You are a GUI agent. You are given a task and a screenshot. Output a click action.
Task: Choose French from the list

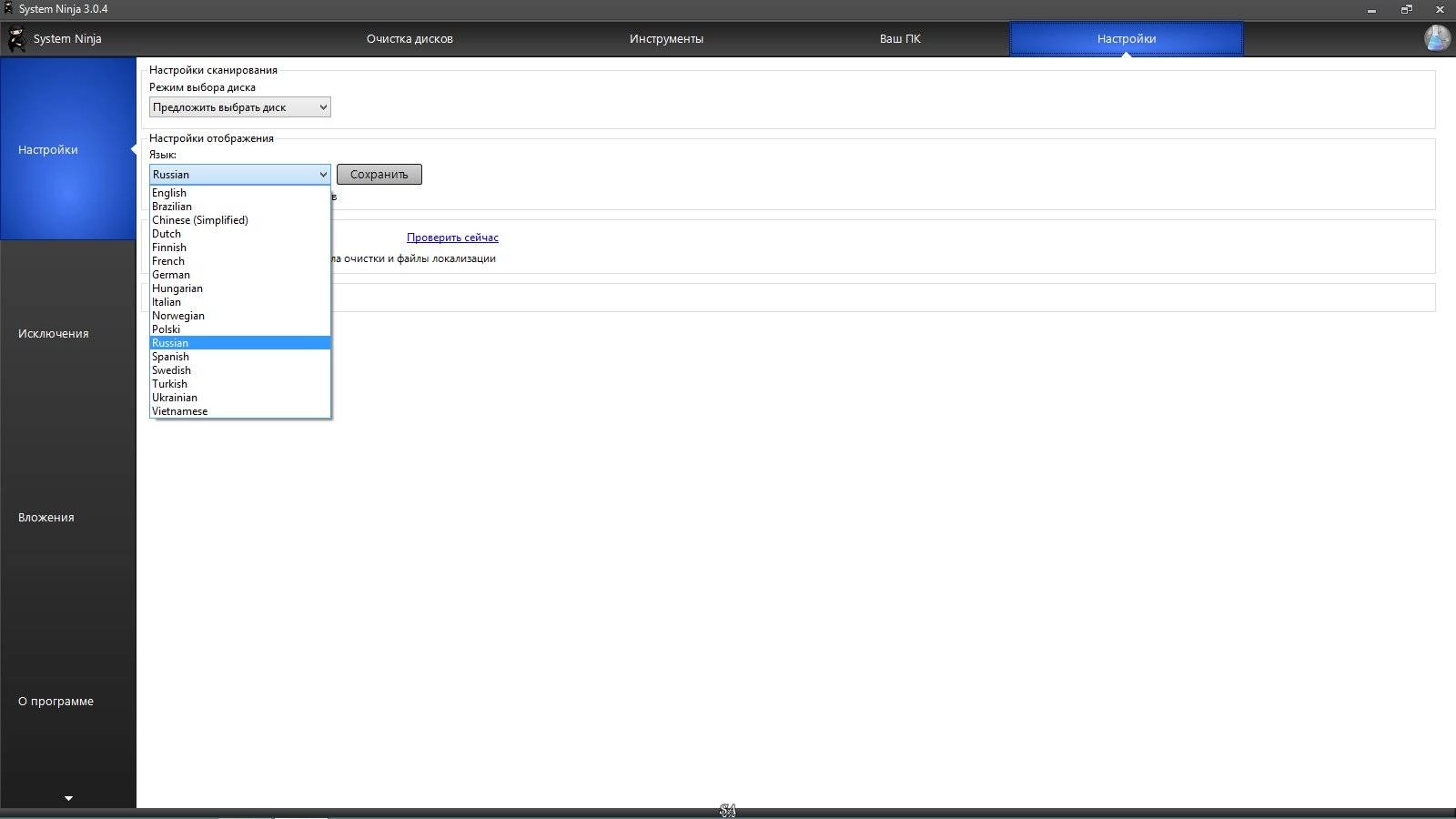(x=239, y=261)
